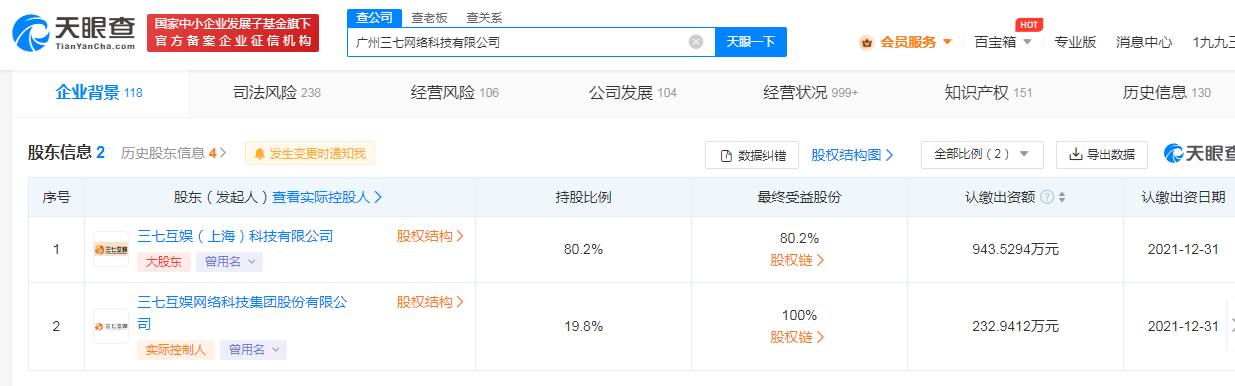Open 股权结构图 link

pos(852,155)
